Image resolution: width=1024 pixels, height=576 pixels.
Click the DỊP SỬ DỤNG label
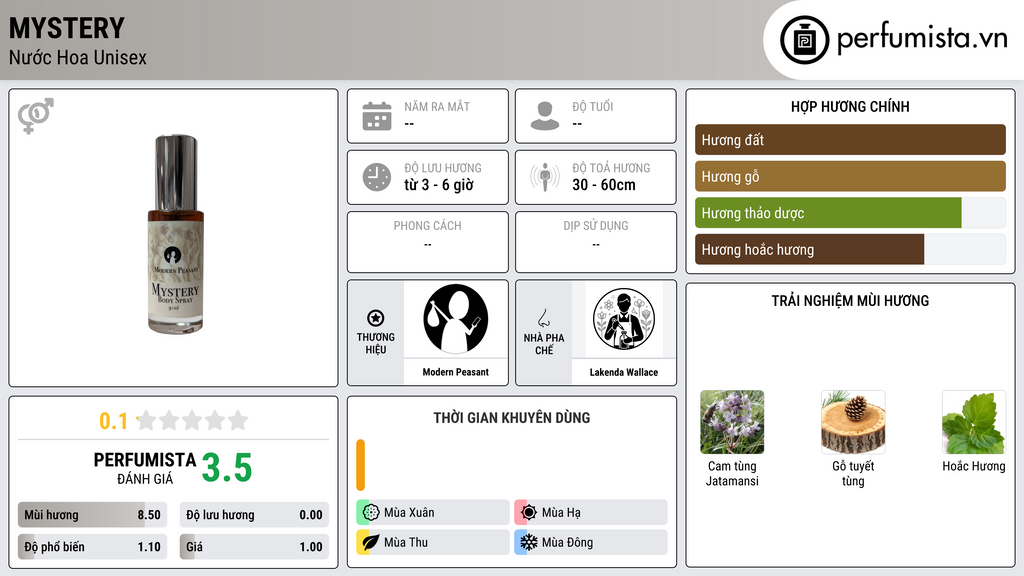(x=596, y=226)
